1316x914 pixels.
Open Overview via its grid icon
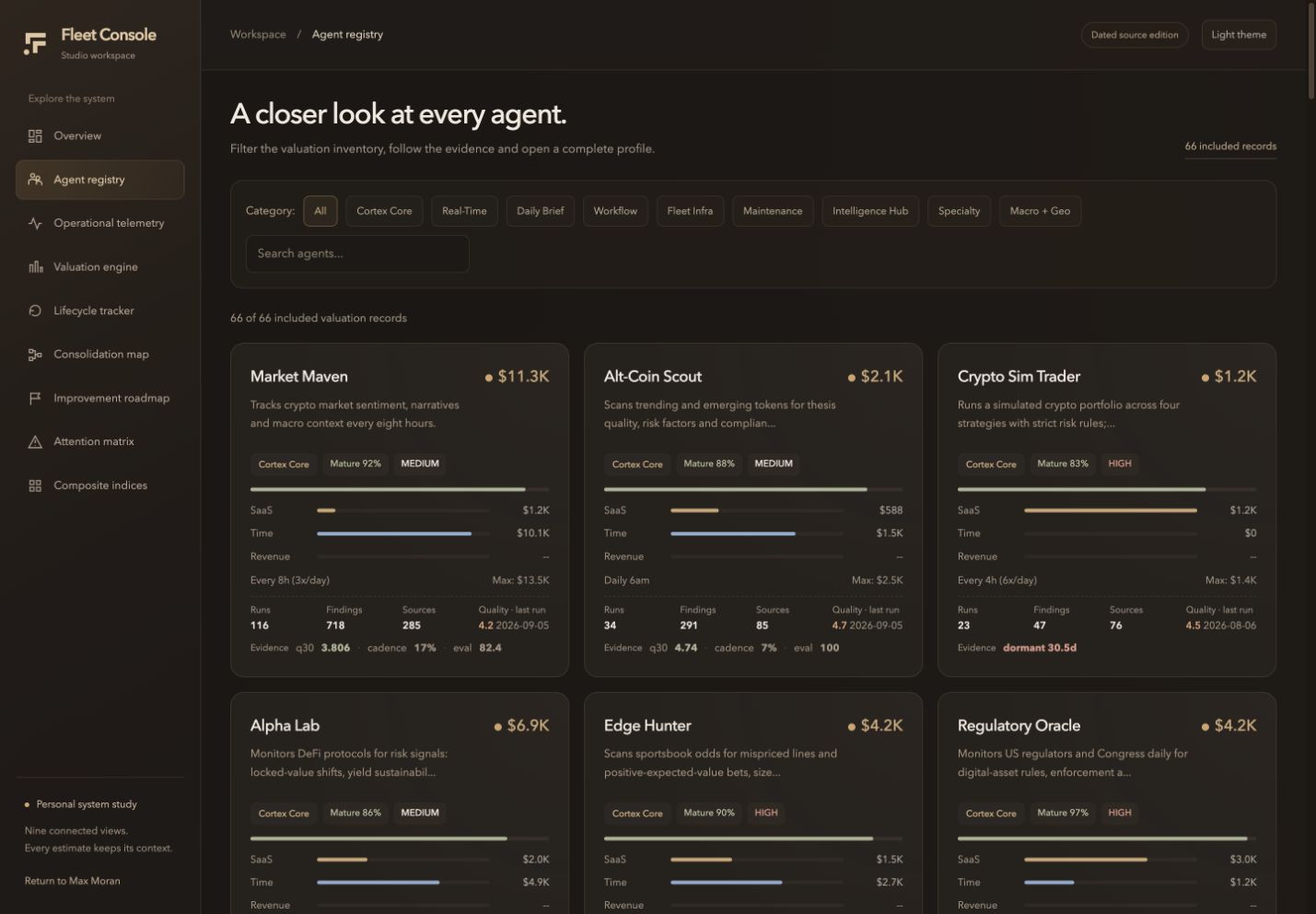[x=35, y=136]
